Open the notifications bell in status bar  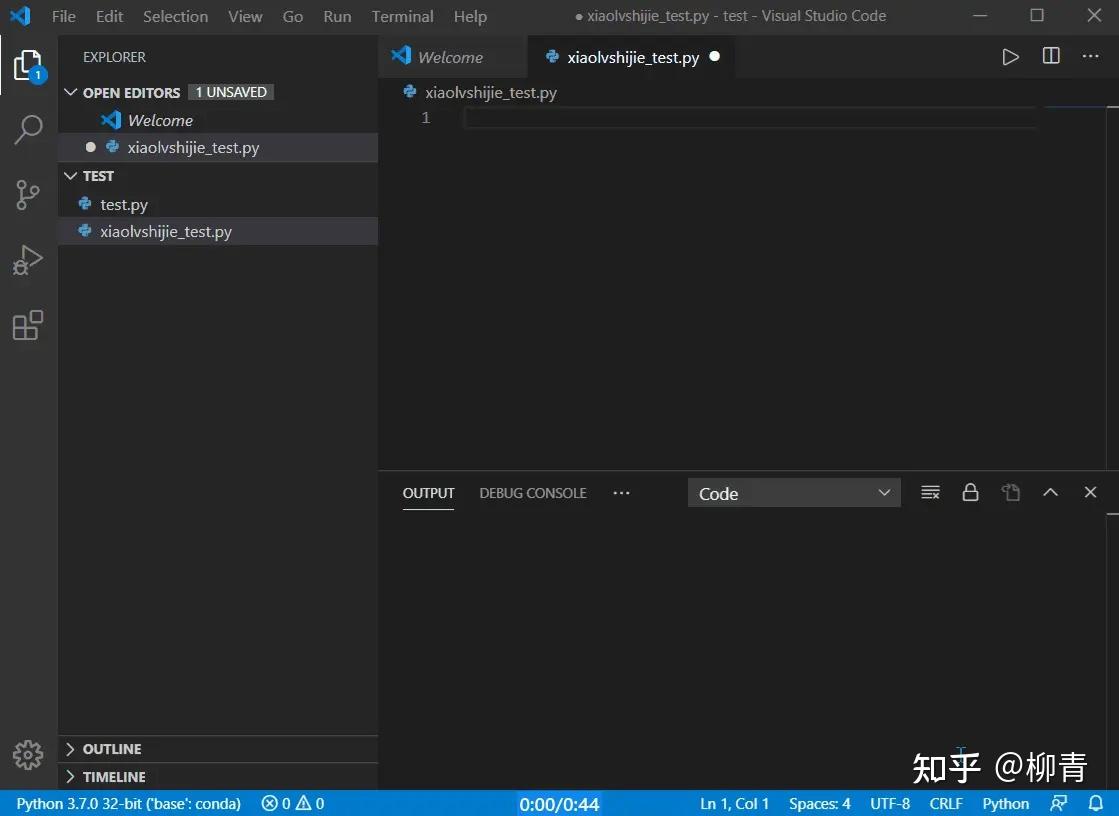pos(1095,803)
